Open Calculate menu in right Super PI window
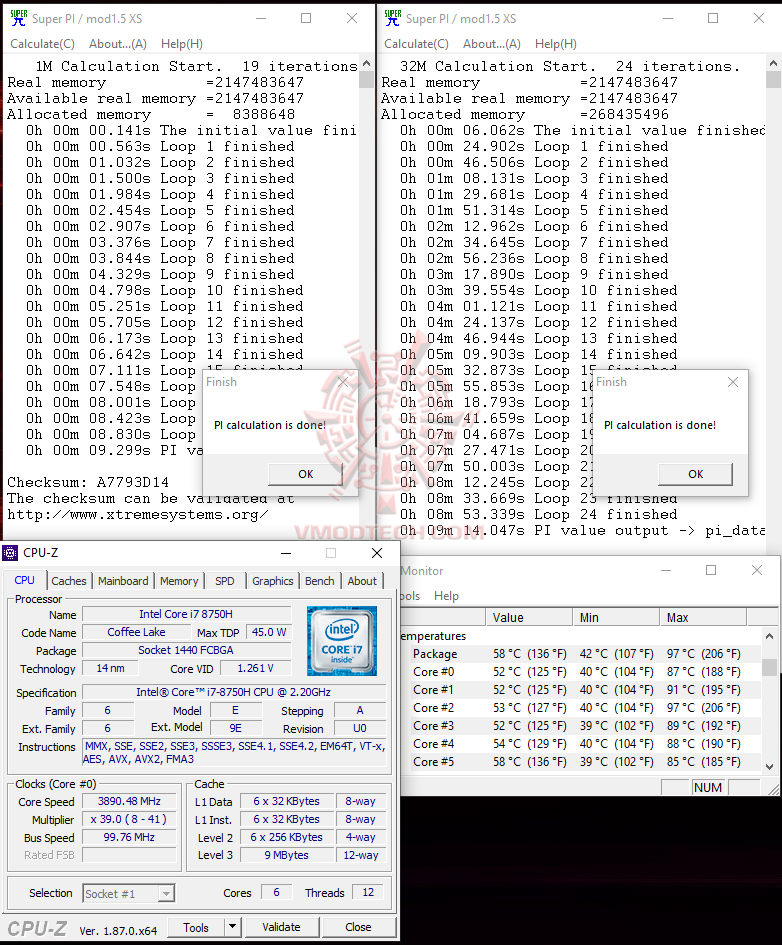Screen dimensions: 782x945 (x=416, y=44)
